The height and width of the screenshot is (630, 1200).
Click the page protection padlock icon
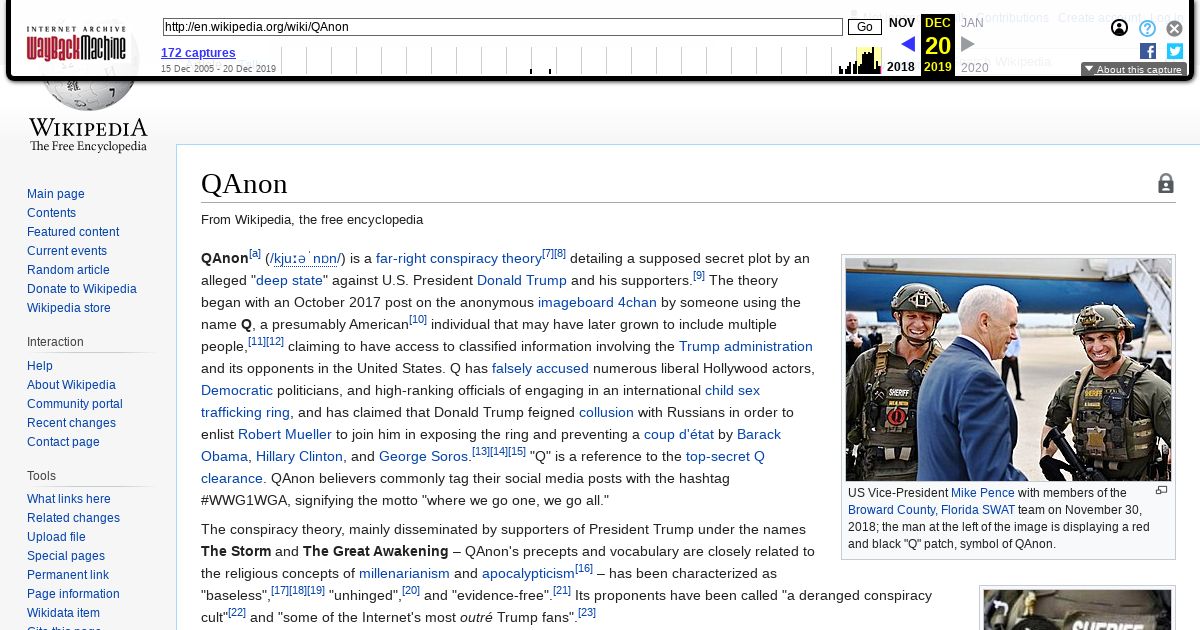point(1166,184)
